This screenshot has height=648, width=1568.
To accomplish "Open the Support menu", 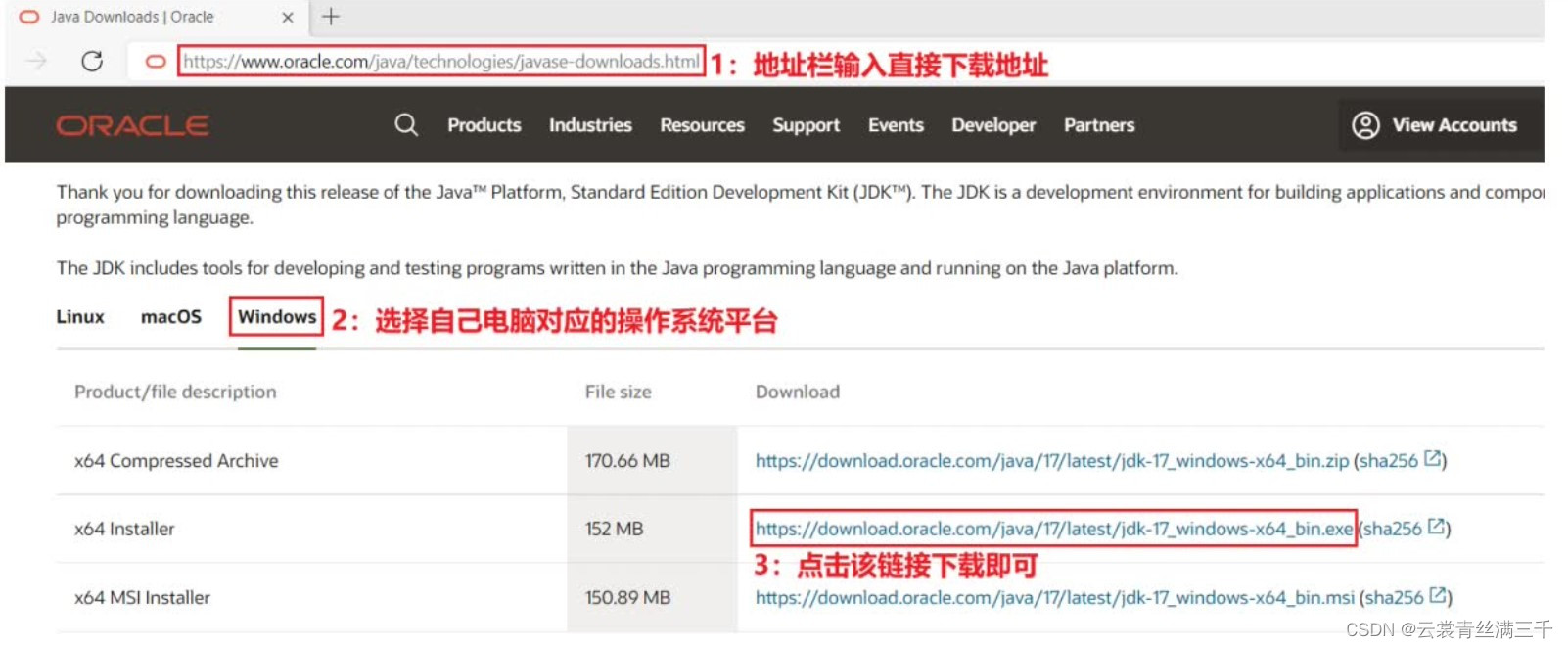I will pyautogui.click(x=806, y=125).
